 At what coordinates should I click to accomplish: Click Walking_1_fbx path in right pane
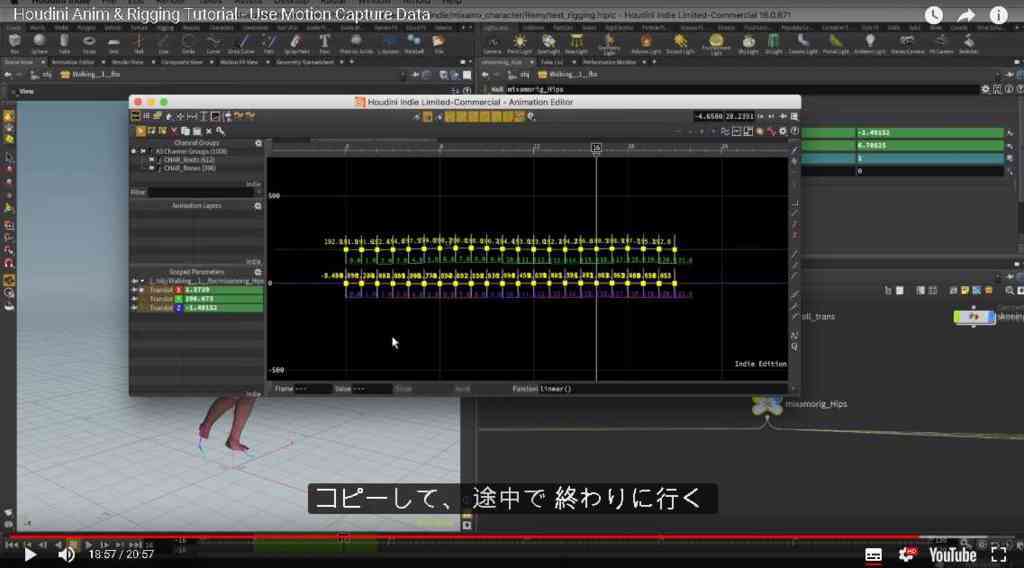point(569,75)
